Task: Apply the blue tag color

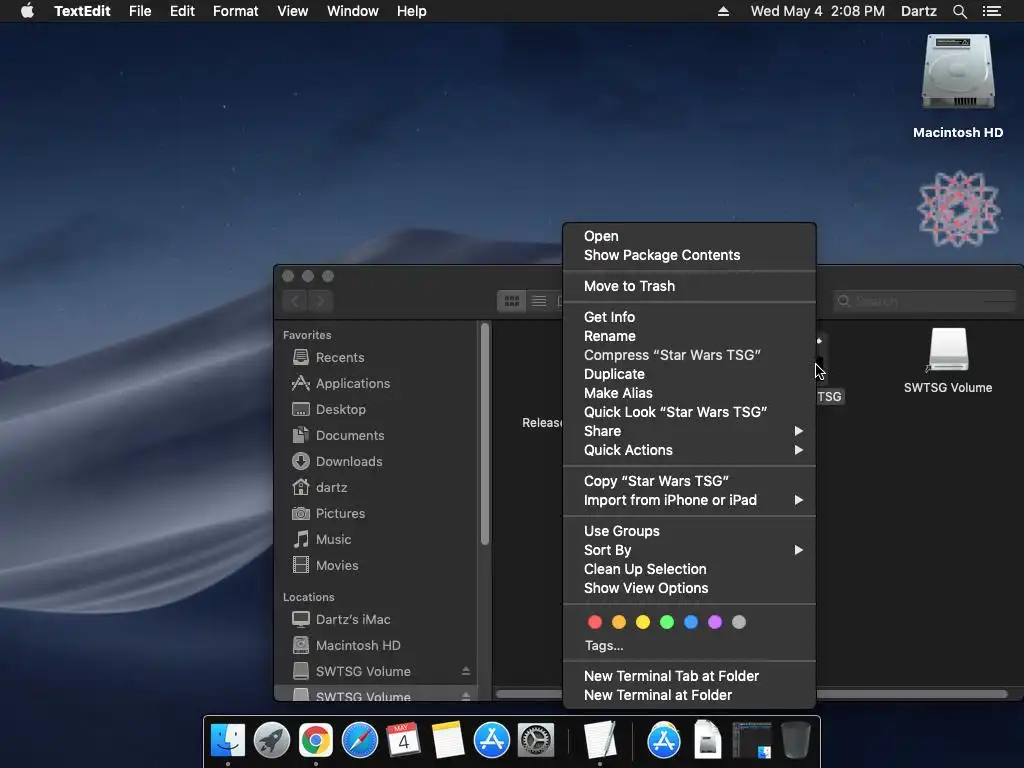Action: click(x=691, y=622)
